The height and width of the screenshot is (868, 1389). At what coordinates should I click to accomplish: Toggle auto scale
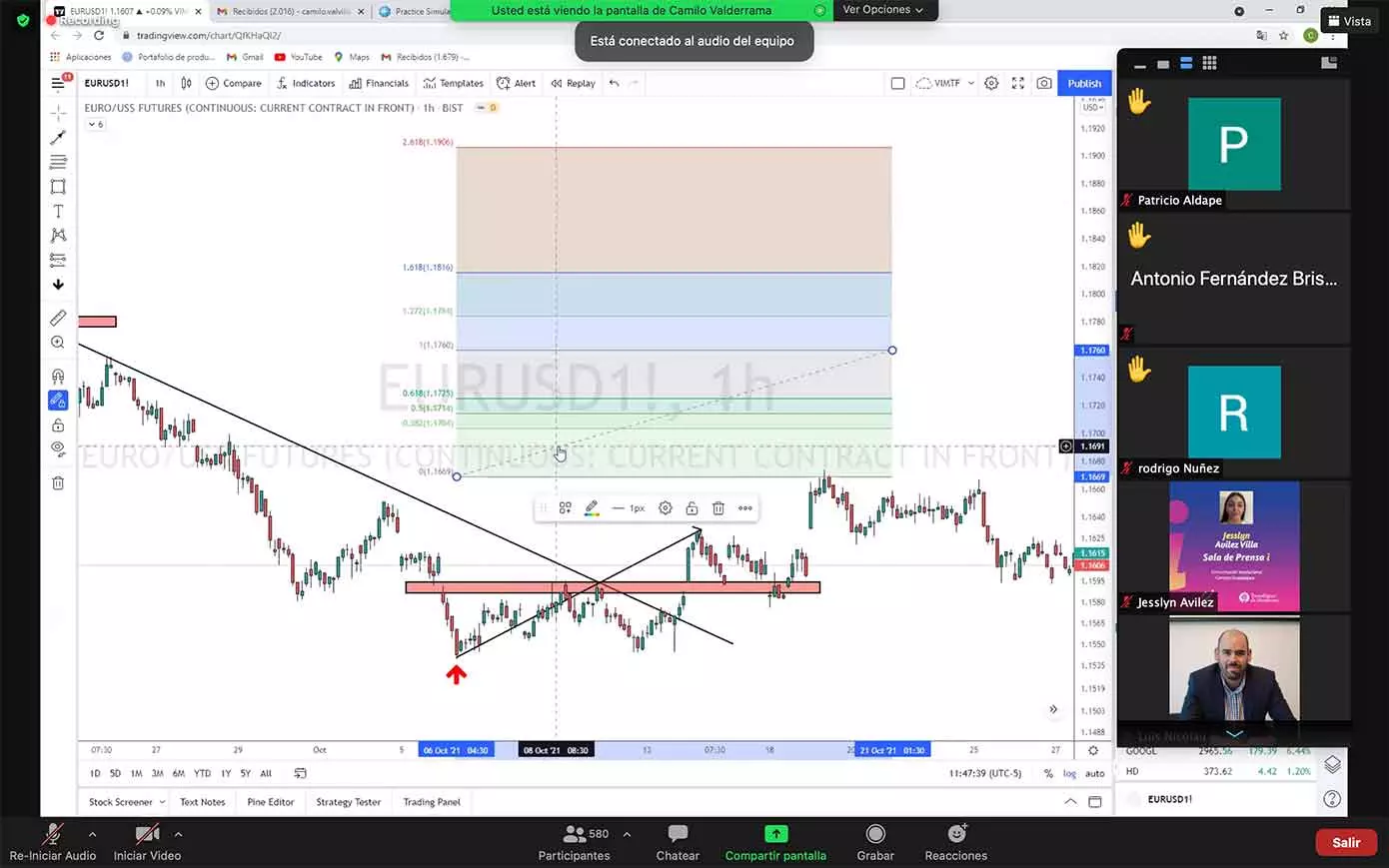(1095, 773)
